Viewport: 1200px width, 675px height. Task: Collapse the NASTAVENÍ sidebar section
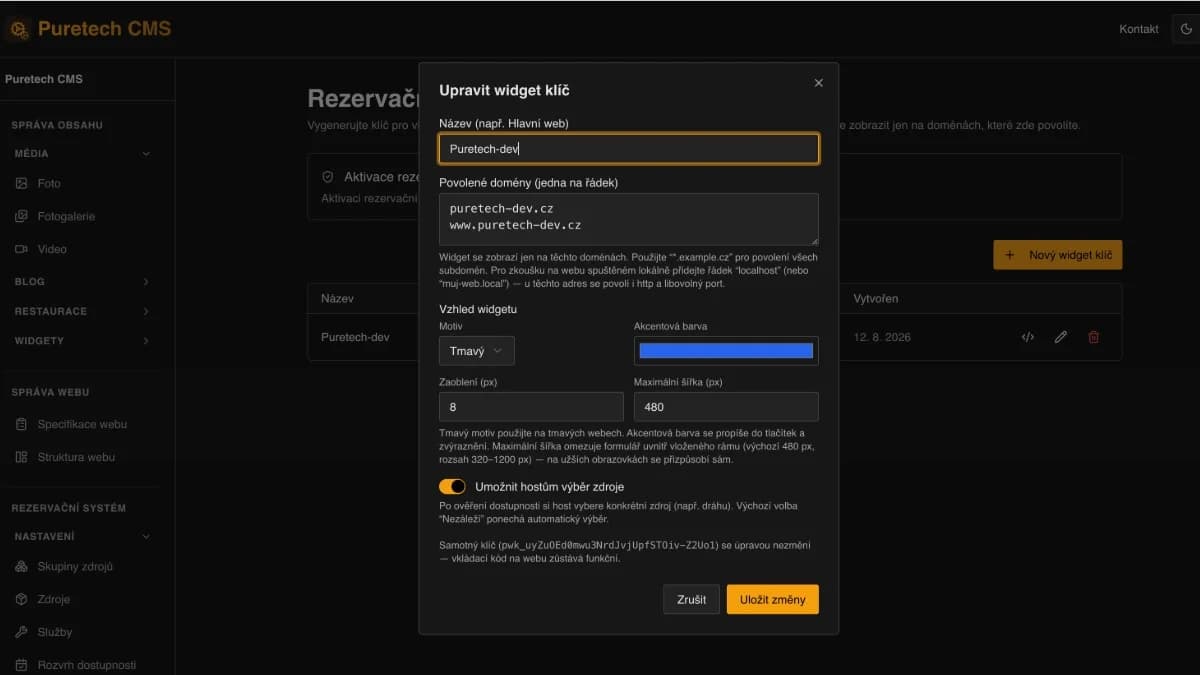[82, 537]
